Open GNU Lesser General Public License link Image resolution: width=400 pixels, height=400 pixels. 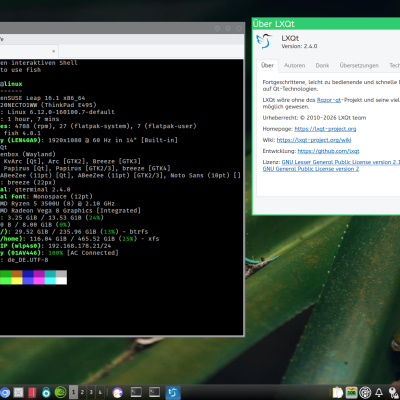[x=341, y=162]
